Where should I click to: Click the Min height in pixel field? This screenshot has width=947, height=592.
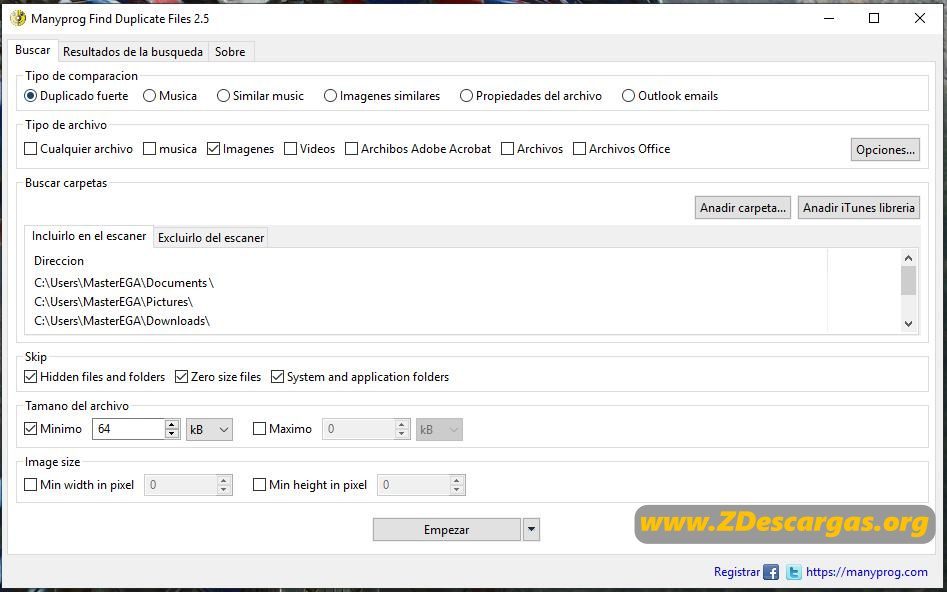point(414,485)
